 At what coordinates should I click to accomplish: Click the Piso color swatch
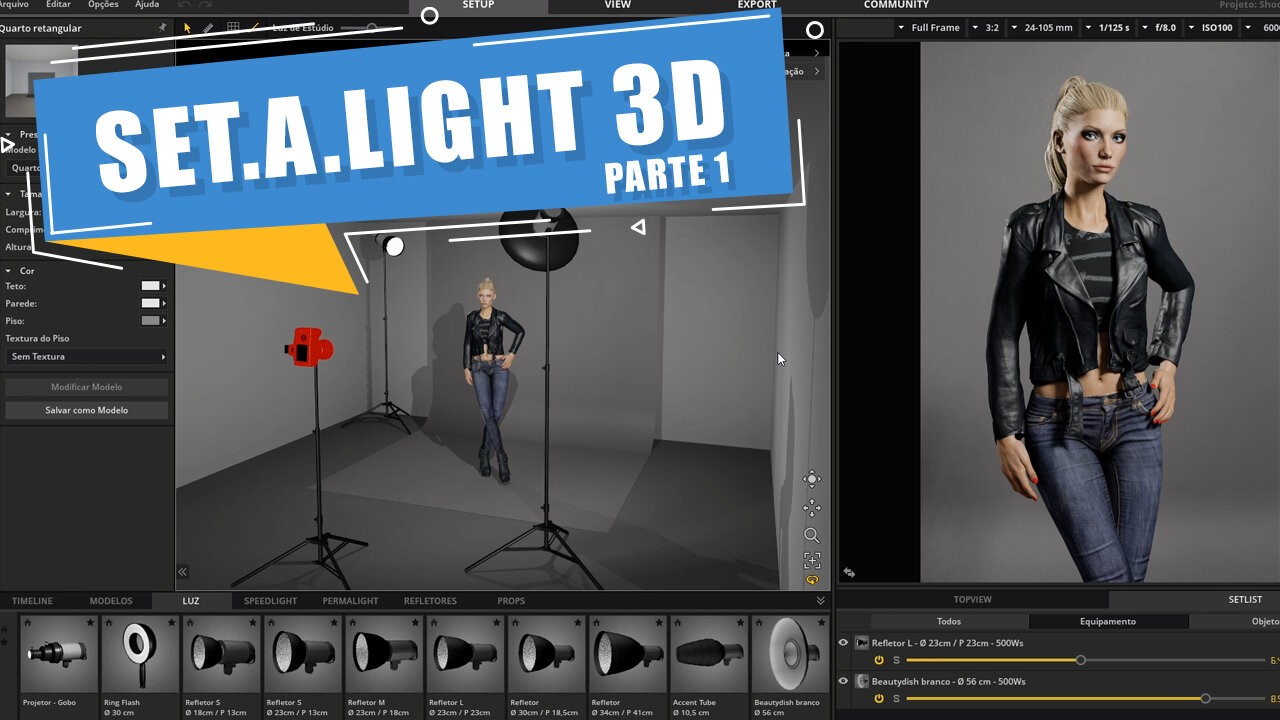click(150, 321)
